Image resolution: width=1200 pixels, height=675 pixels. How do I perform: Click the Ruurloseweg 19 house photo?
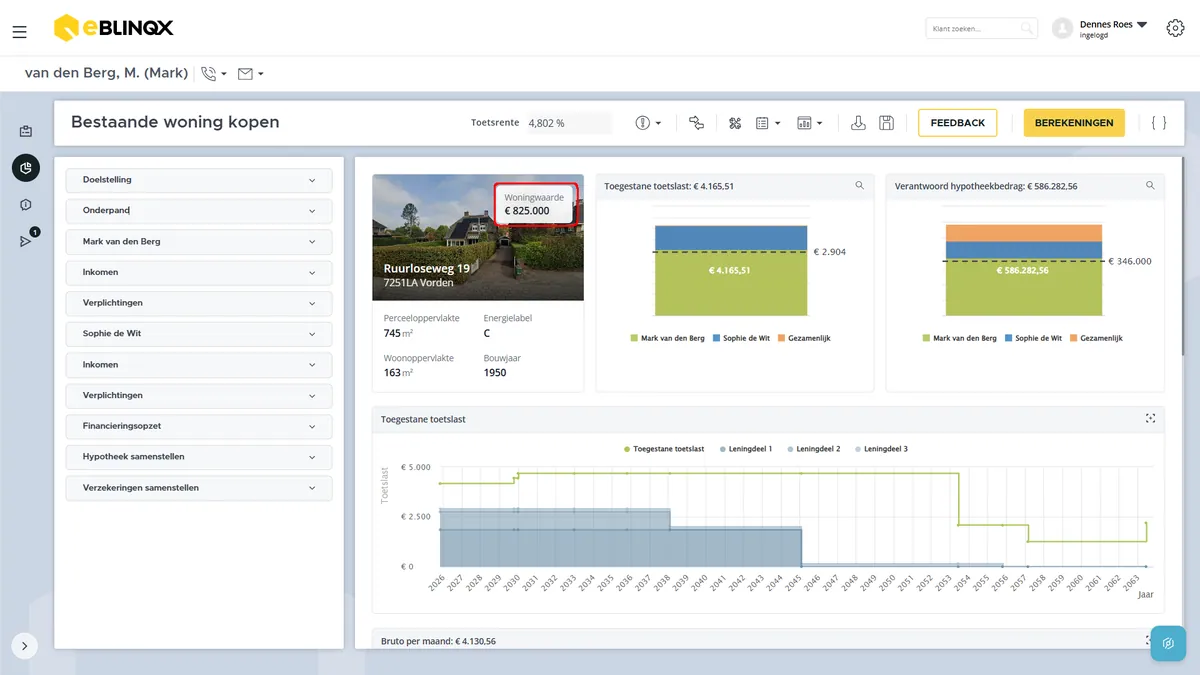[478, 238]
